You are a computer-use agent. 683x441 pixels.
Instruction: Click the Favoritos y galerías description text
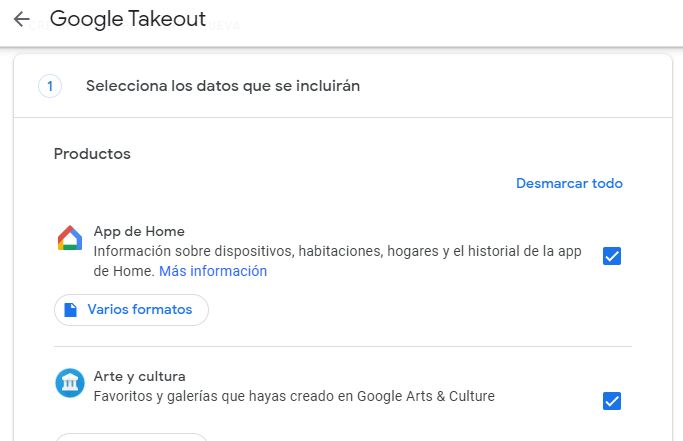coord(294,396)
